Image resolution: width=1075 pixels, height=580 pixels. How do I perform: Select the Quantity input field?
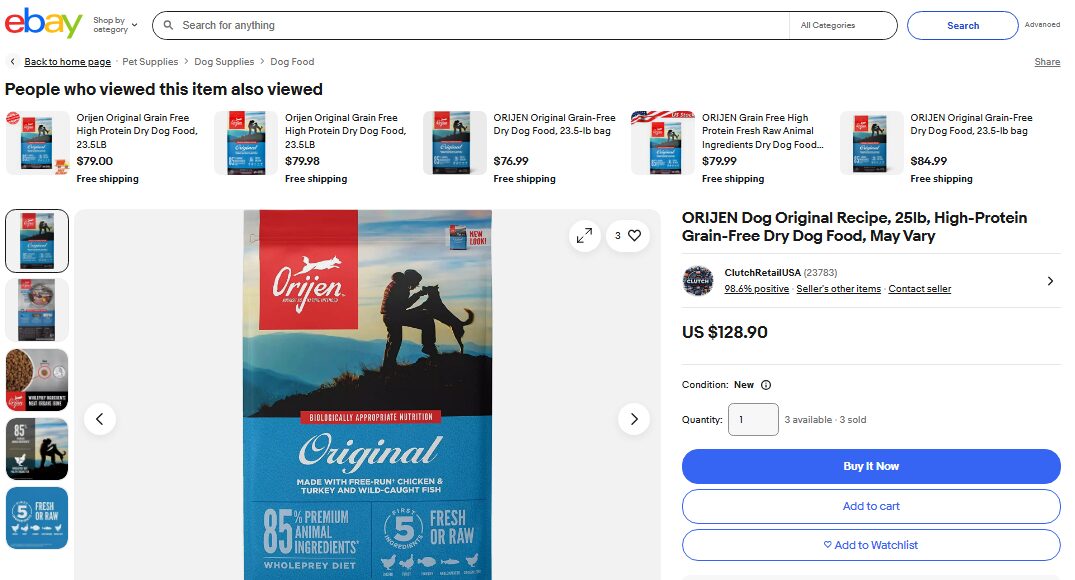point(753,419)
